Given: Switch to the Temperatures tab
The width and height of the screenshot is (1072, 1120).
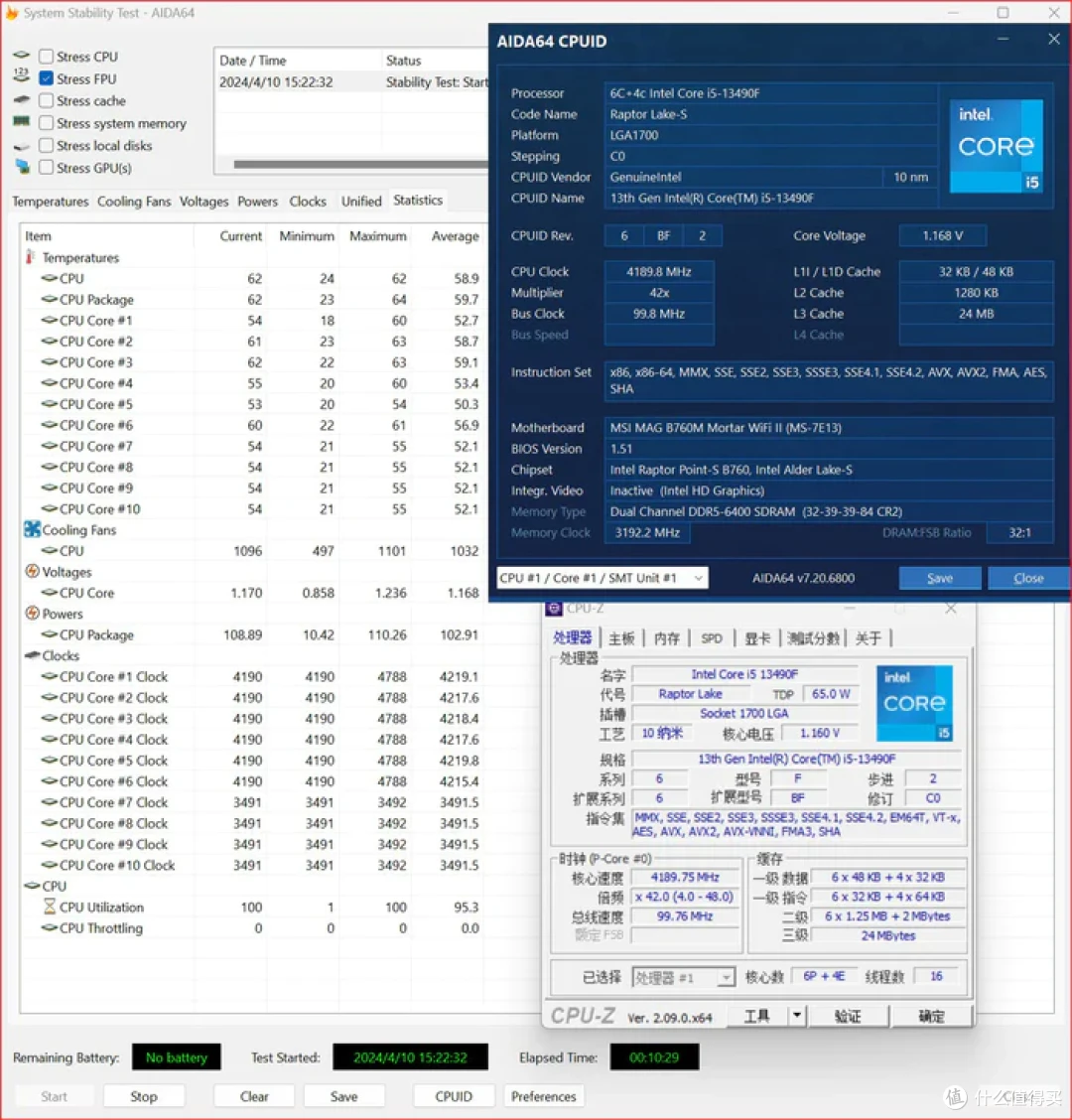Looking at the screenshot, I should coord(50,202).
